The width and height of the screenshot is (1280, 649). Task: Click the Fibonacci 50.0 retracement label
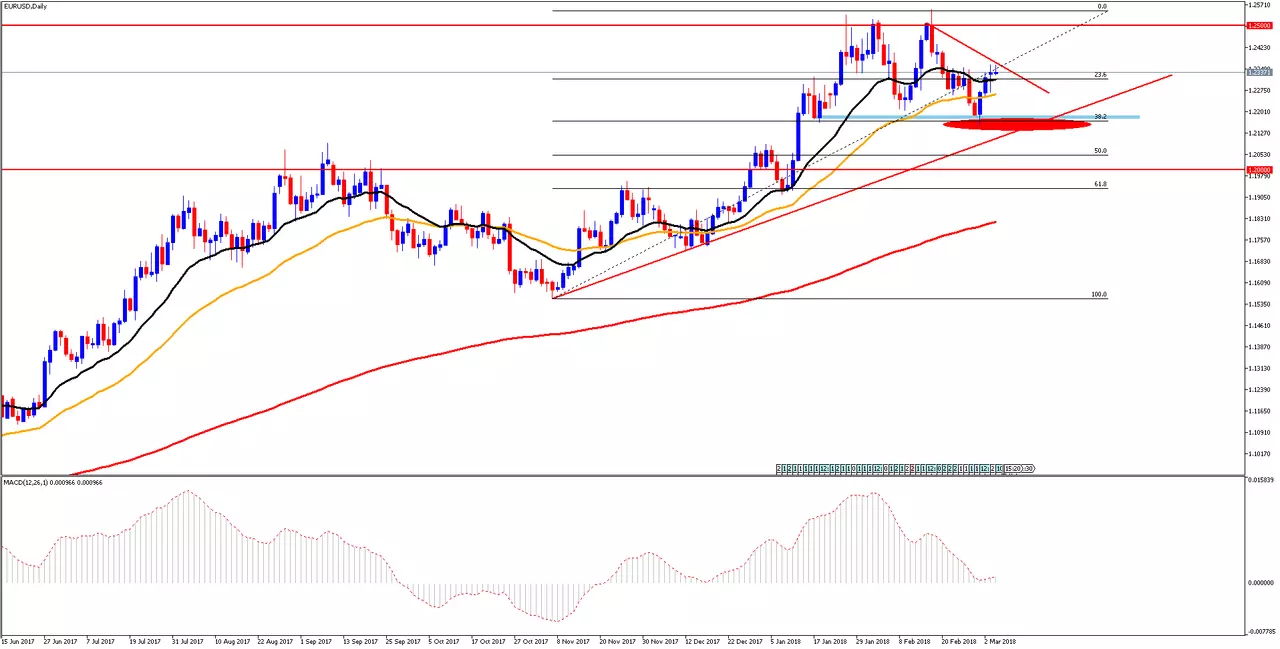click(x=1100, y=151)
